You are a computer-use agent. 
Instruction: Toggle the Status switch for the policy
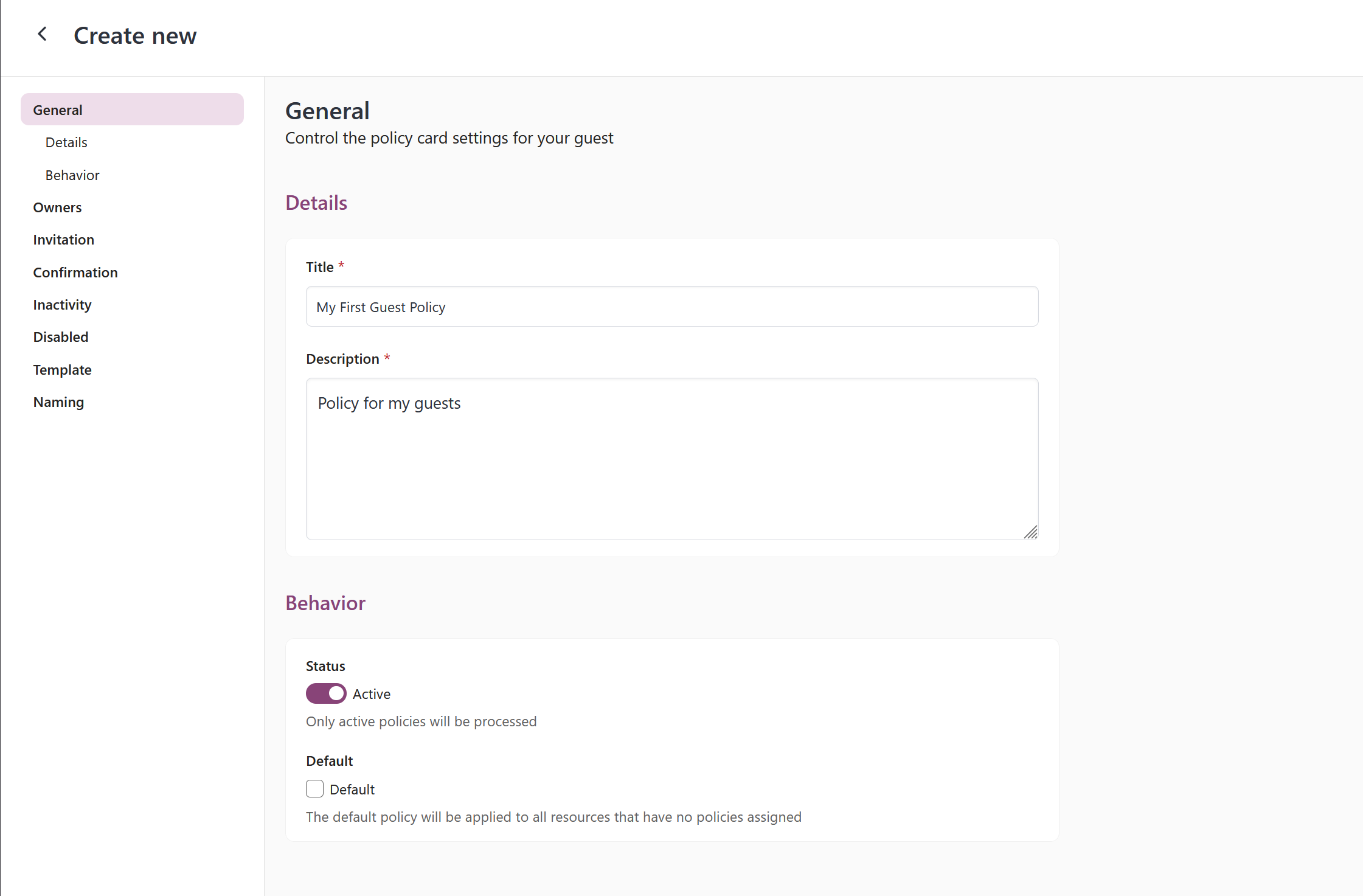(326, 693)
